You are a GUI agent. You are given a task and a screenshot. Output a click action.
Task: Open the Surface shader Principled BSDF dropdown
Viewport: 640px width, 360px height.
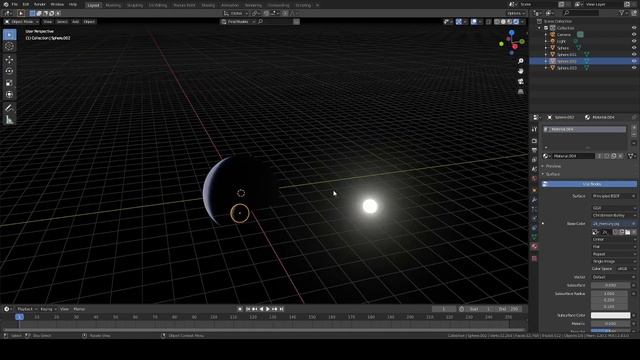614,196
